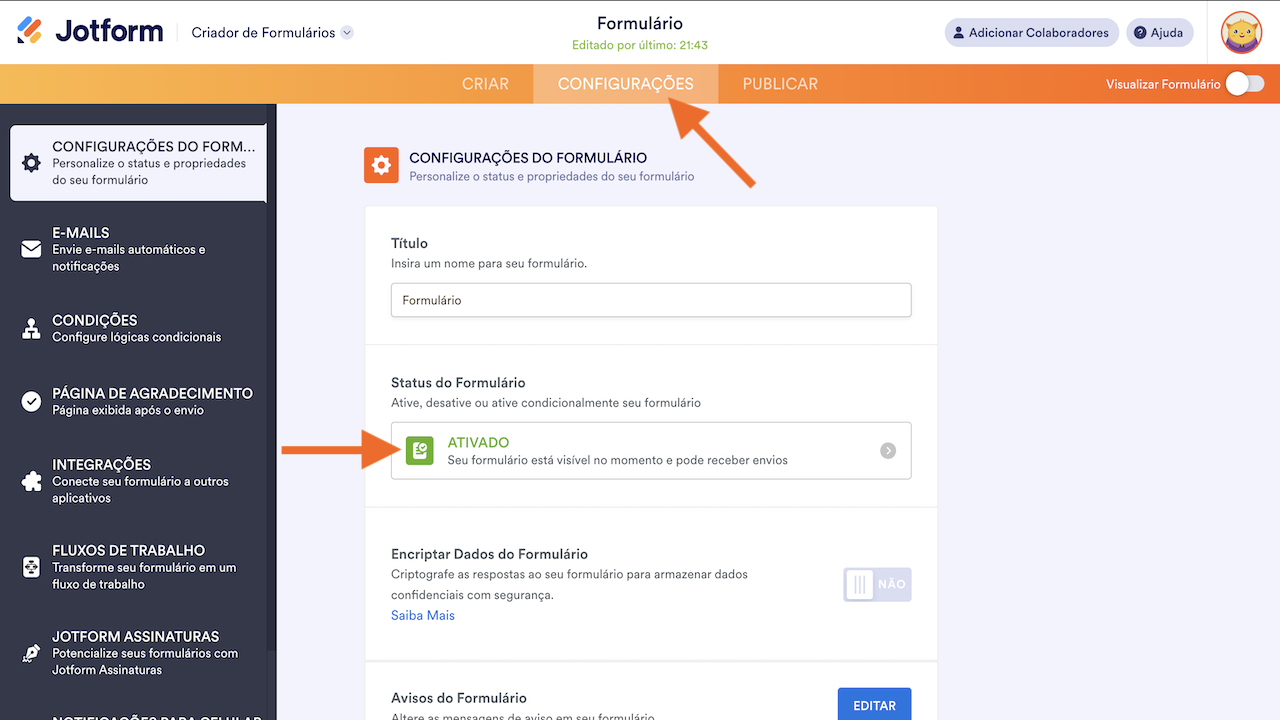Click the Adicionar Colaboradores button
This screenshot has height=720, width=1280.
(1030, 33)
